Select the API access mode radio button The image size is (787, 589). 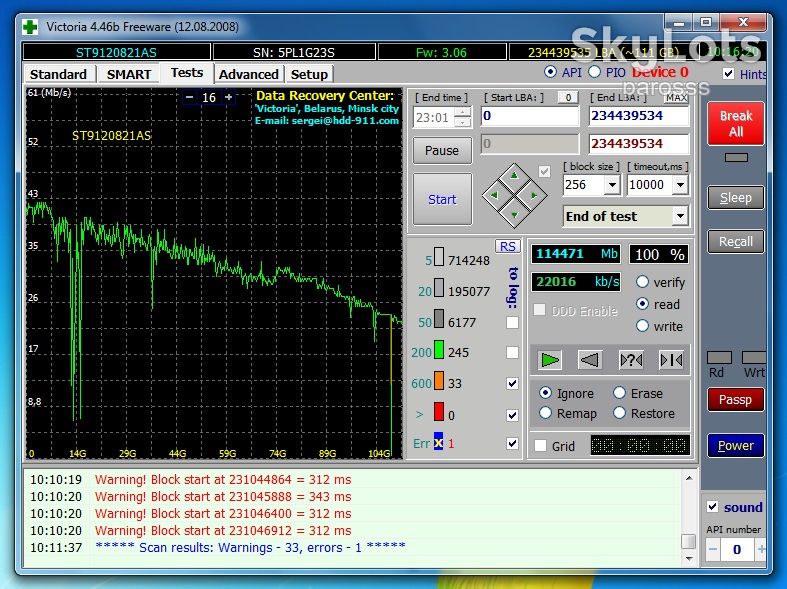pyautogui.click(x=550, y=72)
